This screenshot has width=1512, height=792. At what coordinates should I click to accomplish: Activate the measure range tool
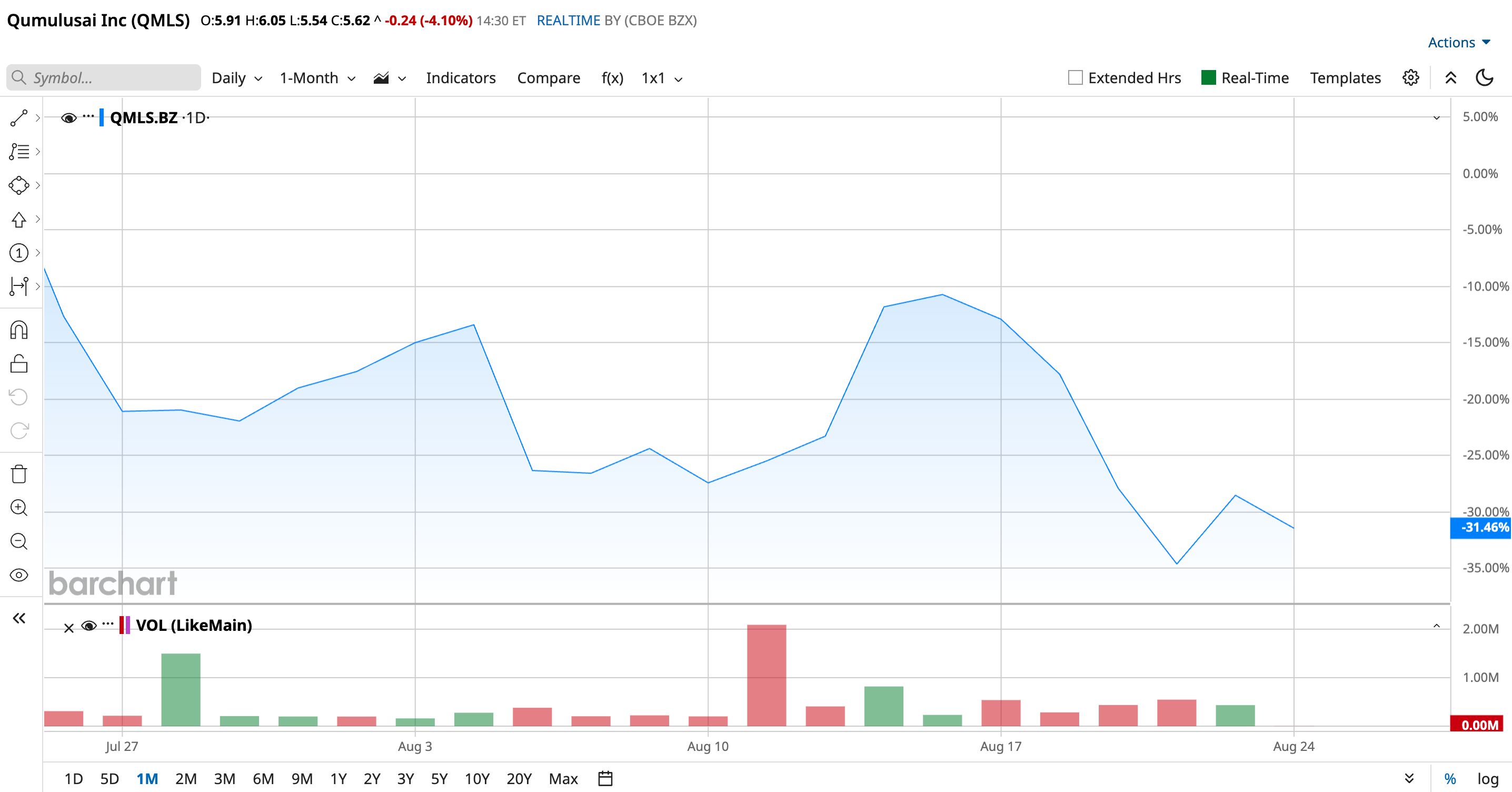[x=19, y=286]
